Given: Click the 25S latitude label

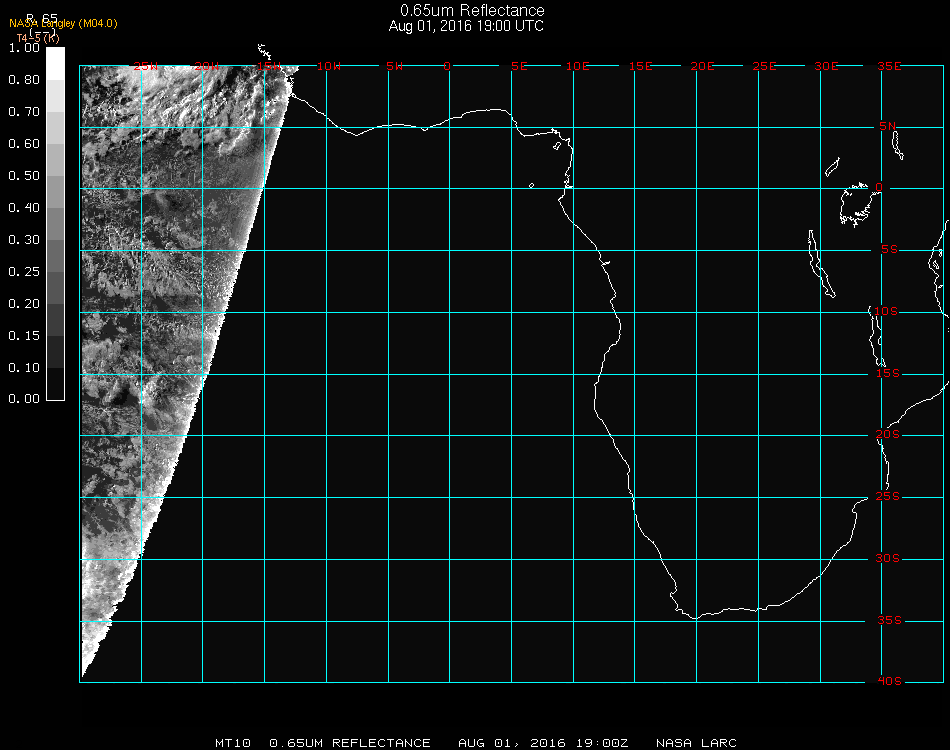Looking at the screenshot, I should (x=888, y=497).
